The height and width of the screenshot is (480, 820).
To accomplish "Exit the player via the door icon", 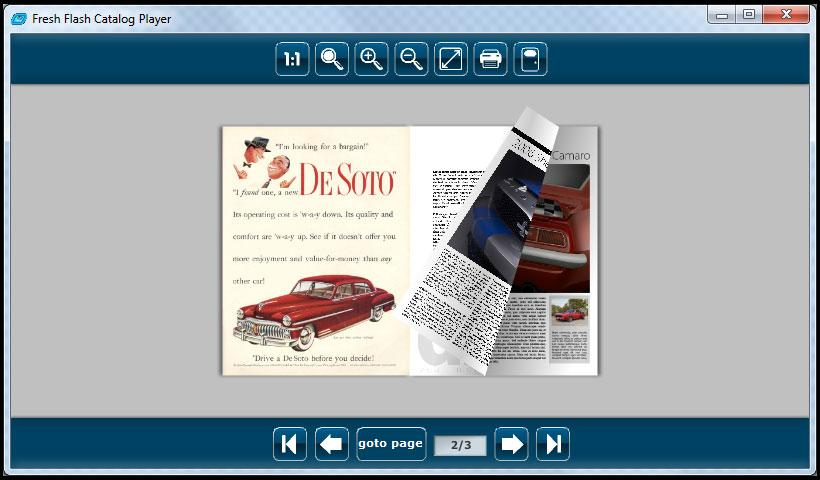I will [530, 60].
